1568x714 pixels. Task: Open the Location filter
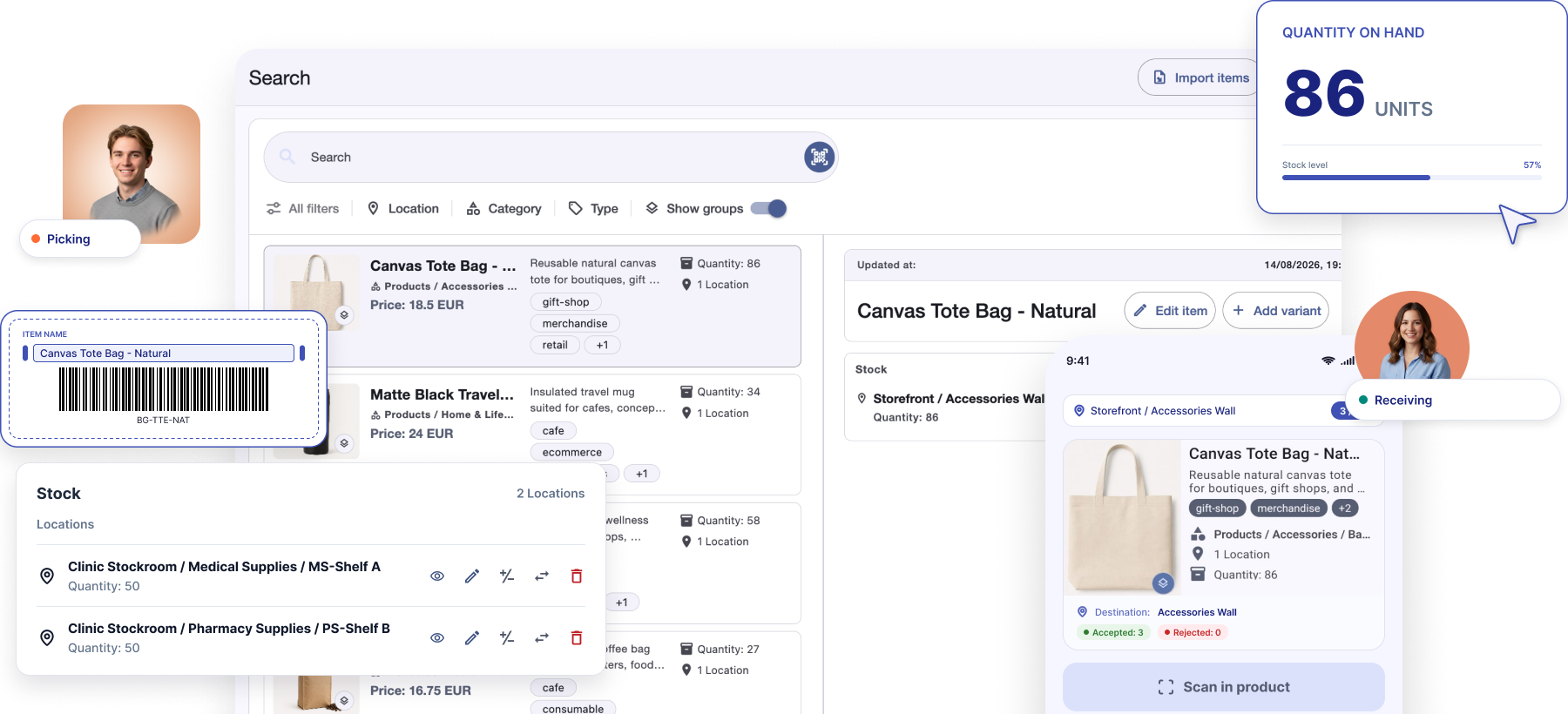tap(402, 209)
